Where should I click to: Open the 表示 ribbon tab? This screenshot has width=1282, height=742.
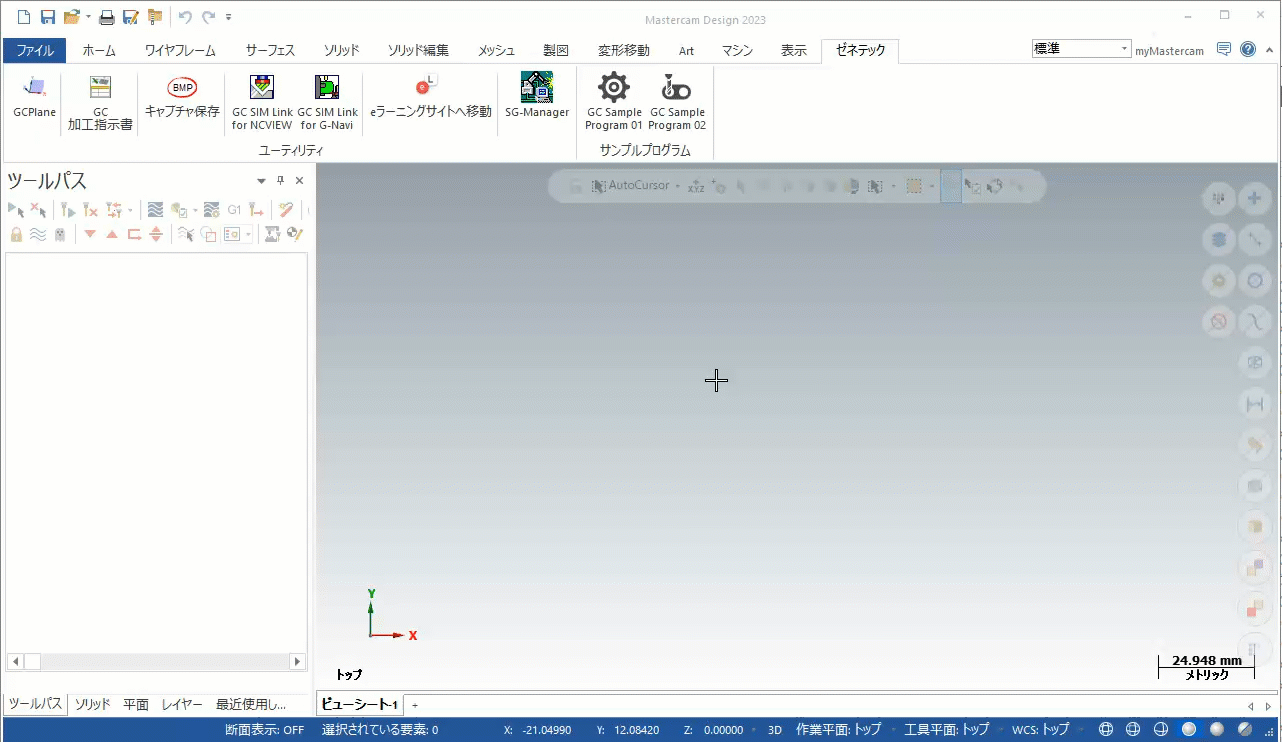coord(794,50)
